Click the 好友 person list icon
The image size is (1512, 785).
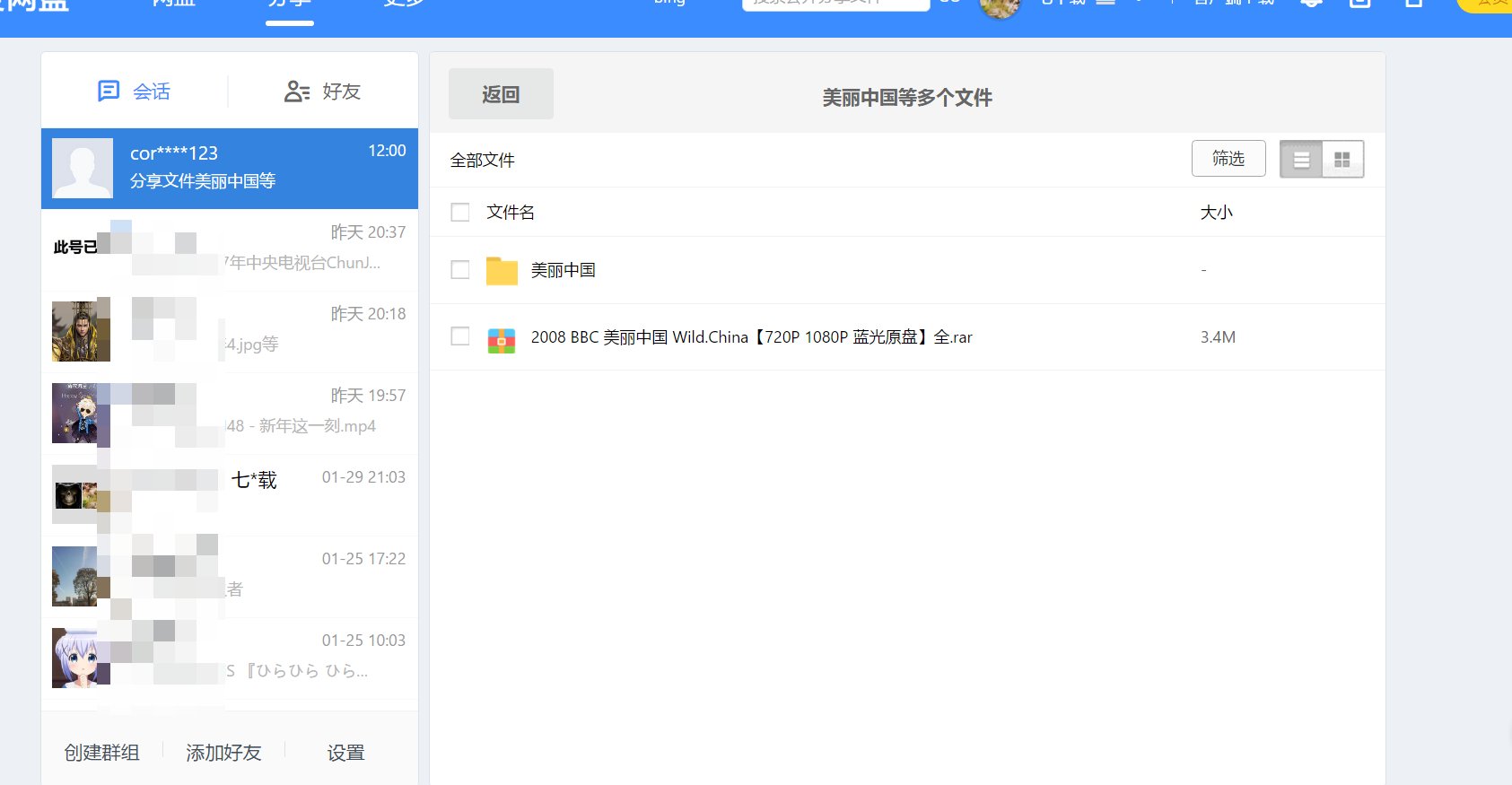pyautogui.click(x=297, y=91)
